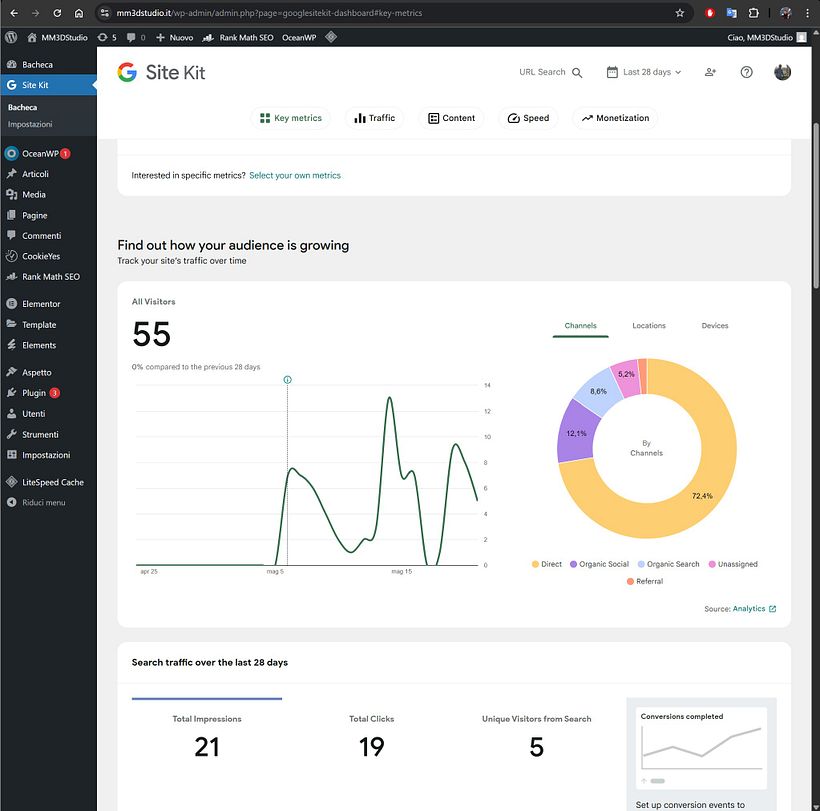820x811 pixels.
Task: Jump to the Key metrics section
Action: tap(291, 118)
